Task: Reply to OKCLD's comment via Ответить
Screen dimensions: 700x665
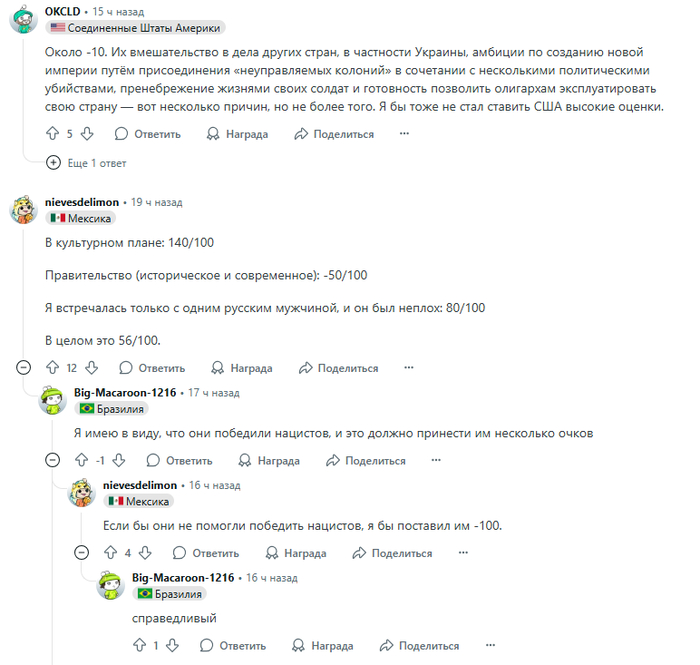Action: click(148, 134)
